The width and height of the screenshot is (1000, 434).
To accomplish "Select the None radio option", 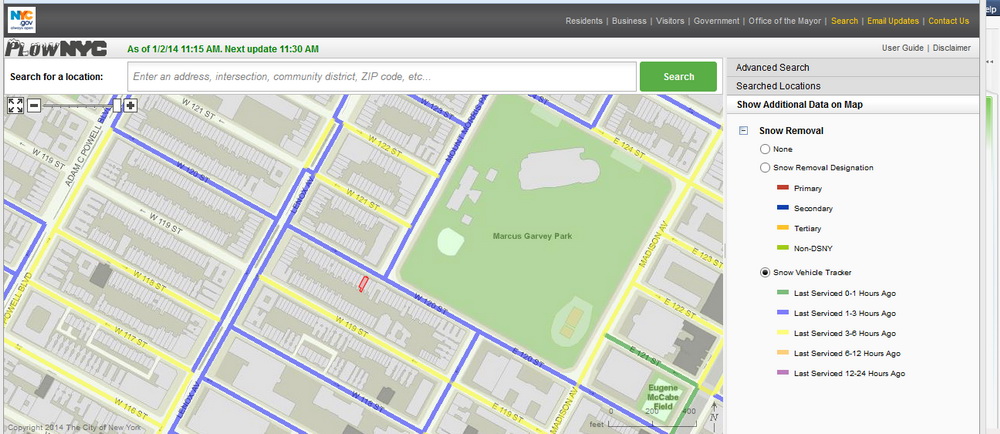I will pos(765,149).
